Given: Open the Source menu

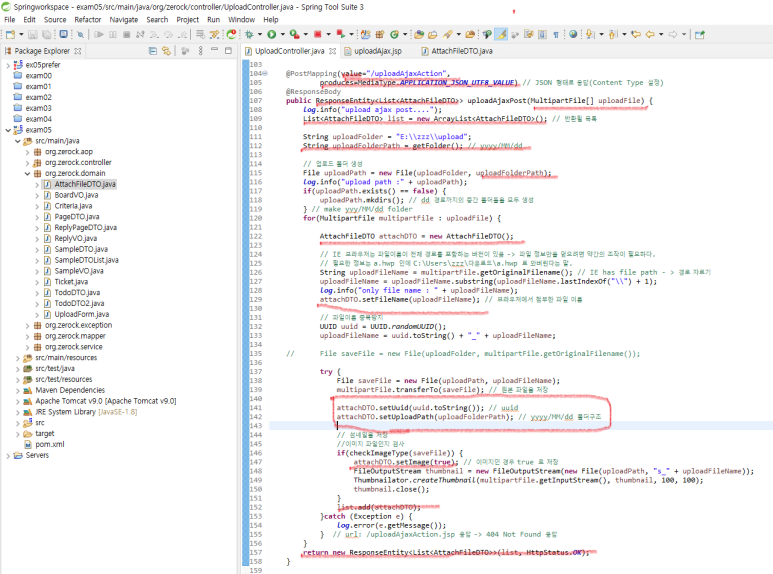Looking at the screenshot, I should 55,20.
